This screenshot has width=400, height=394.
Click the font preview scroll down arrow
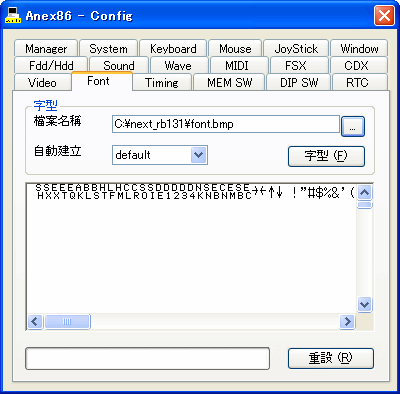pyautogui.click(x=364, y=304)
